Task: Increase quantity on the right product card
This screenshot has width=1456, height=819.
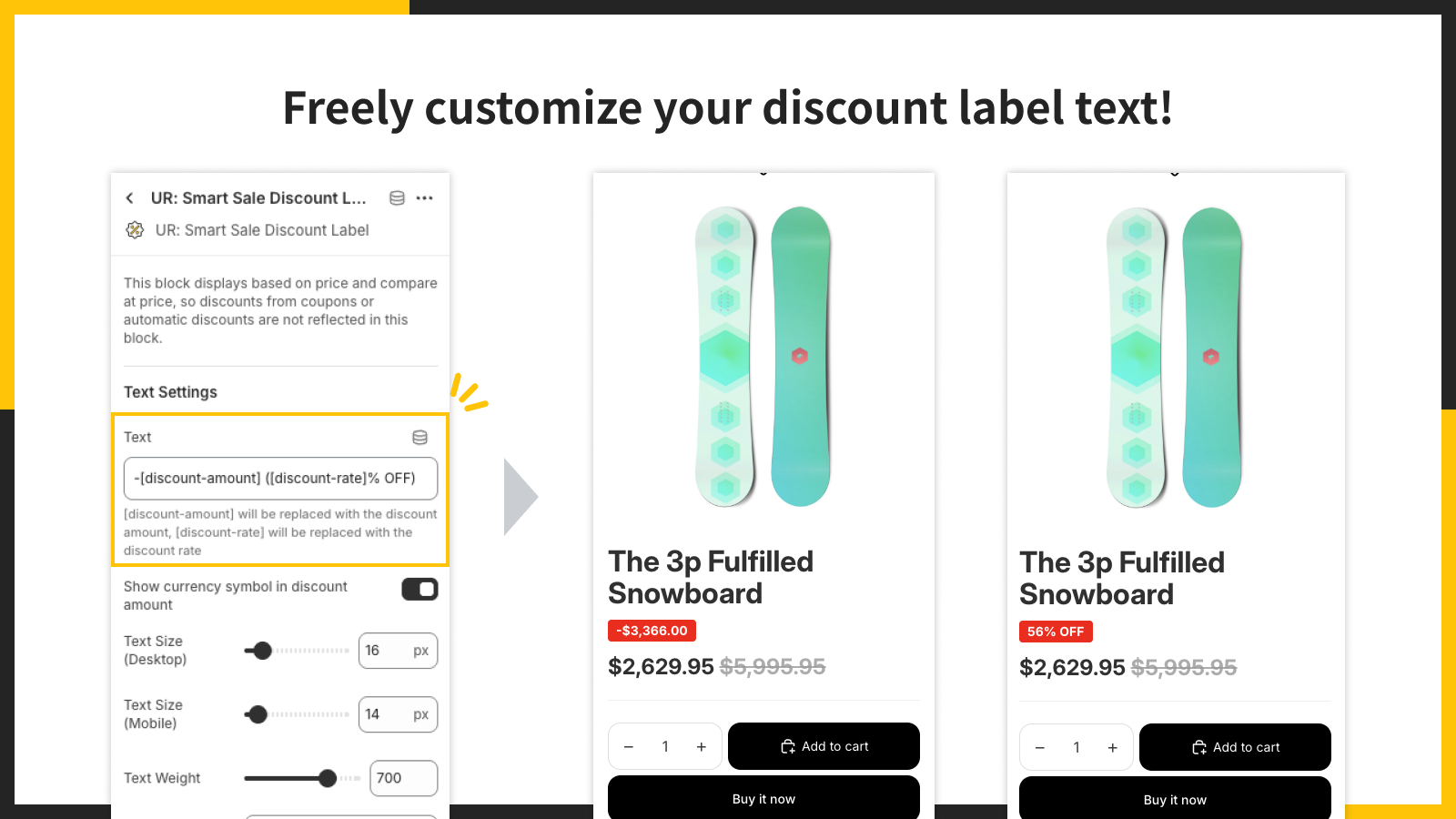Action: pyautogui.click(x=1113, y=748)
